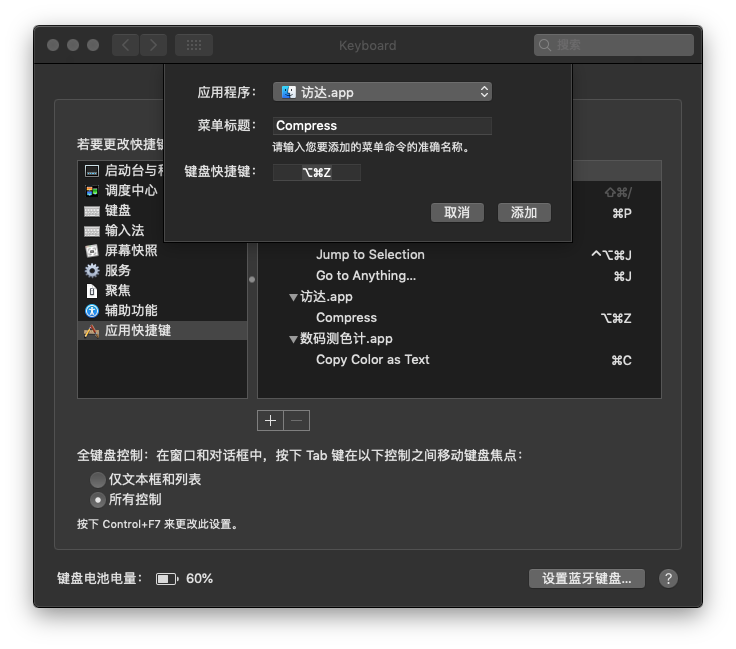Select the 'All controls' radio button
736x649 pixels.
(98, 500)
